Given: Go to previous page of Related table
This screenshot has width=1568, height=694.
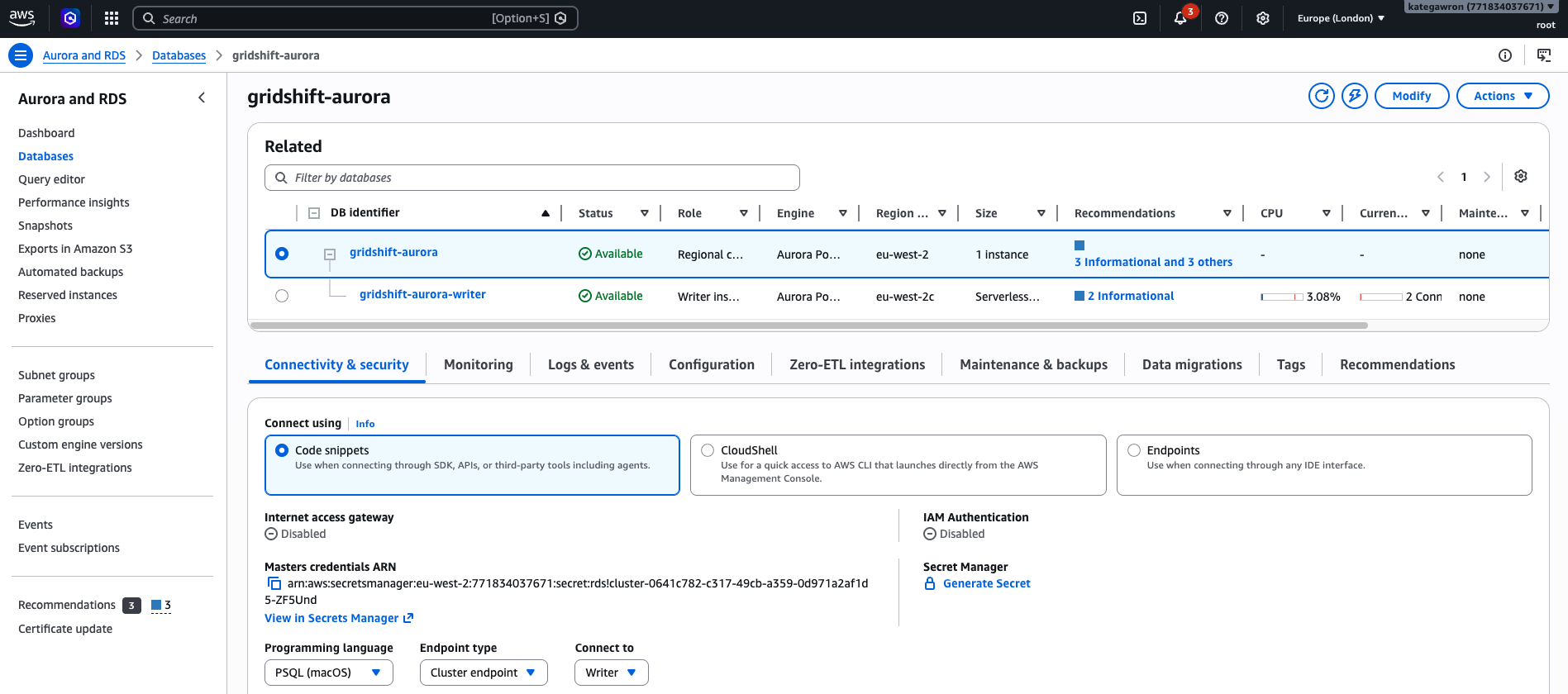Looking at the screenshot, I should pyautogui.click(x=1441, y=177).
